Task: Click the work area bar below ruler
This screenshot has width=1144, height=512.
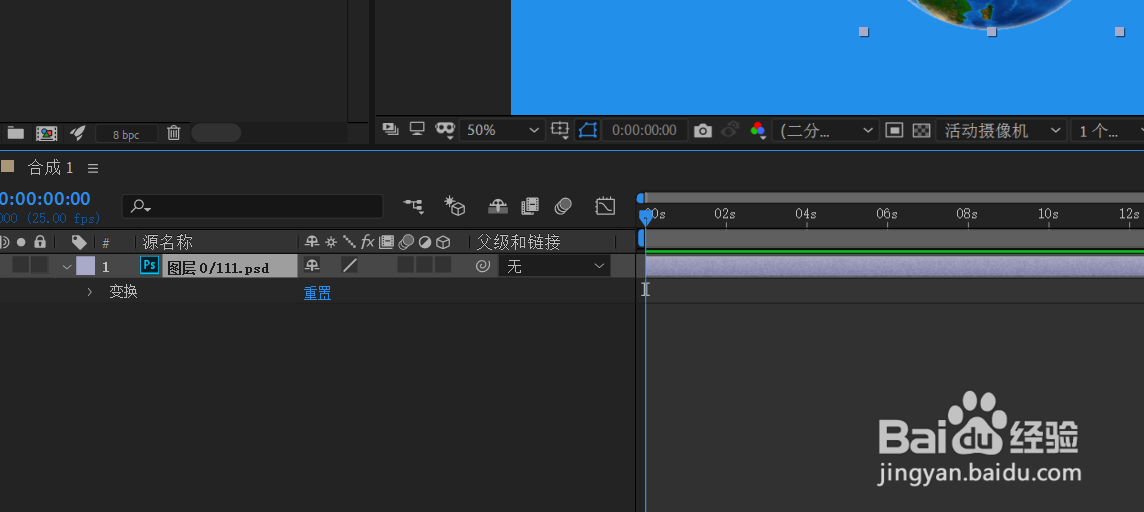Action: pos(894,238)
